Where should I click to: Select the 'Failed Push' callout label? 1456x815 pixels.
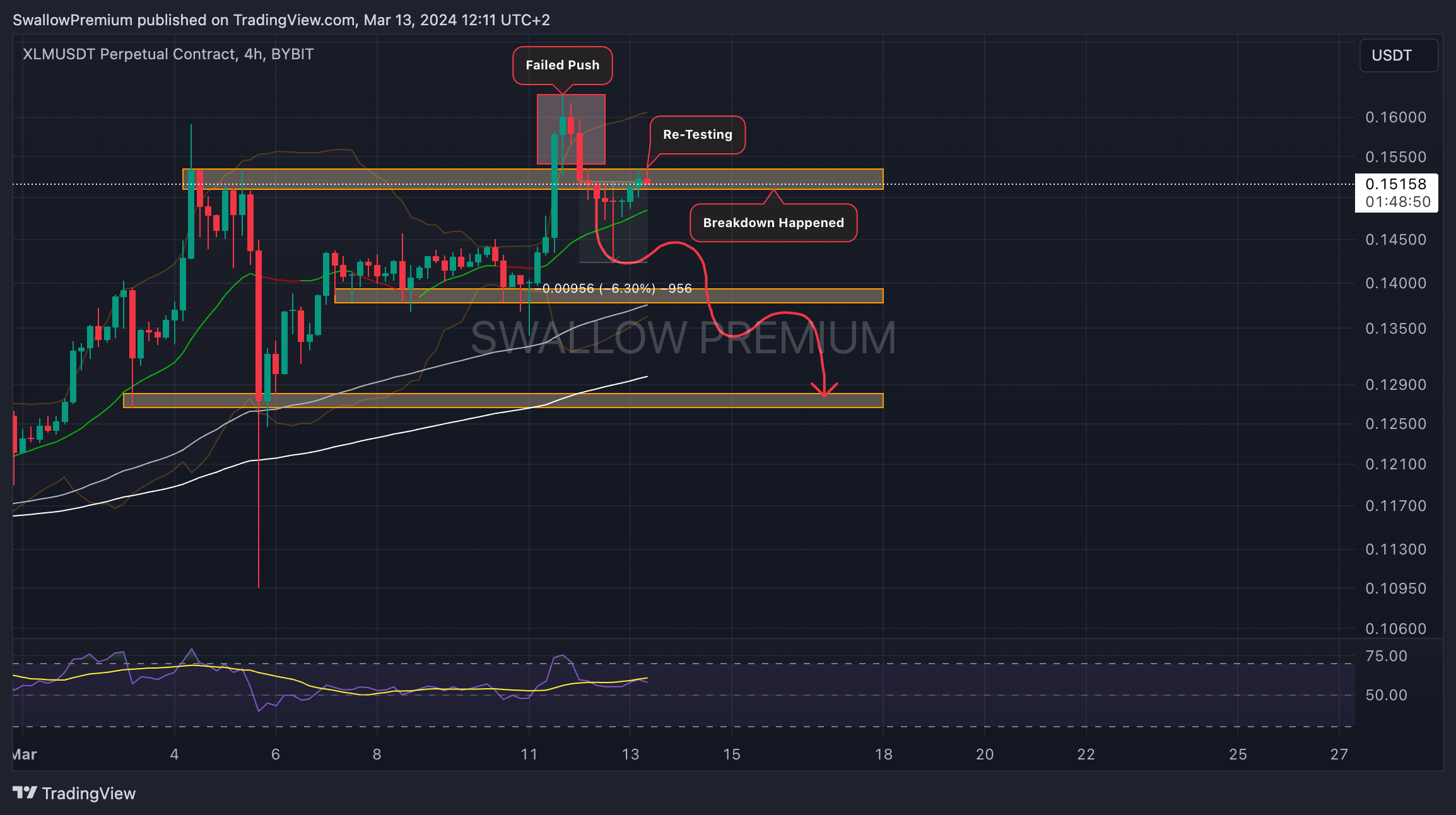[563, 65]
